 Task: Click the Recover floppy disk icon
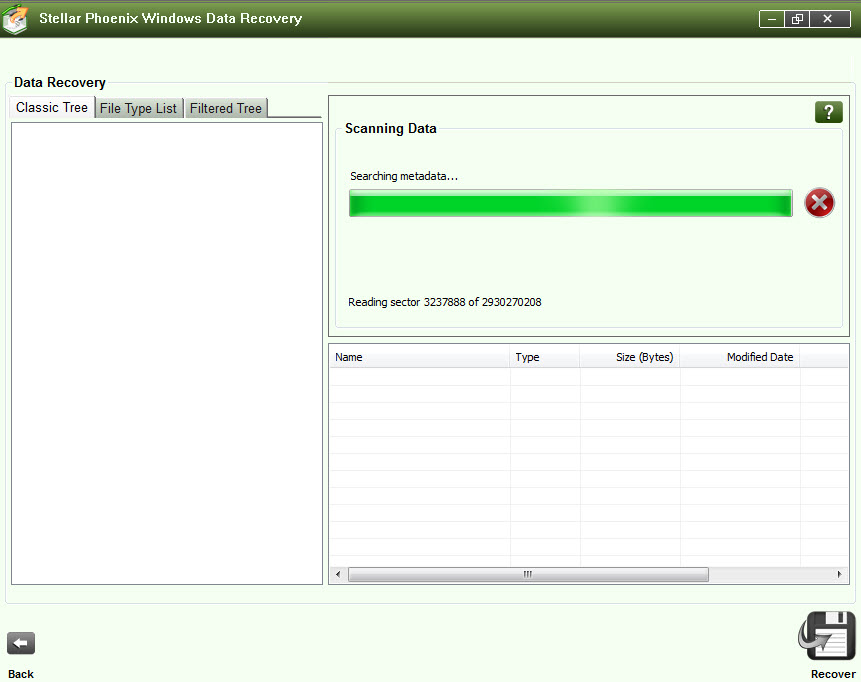[x=828, y=636]
